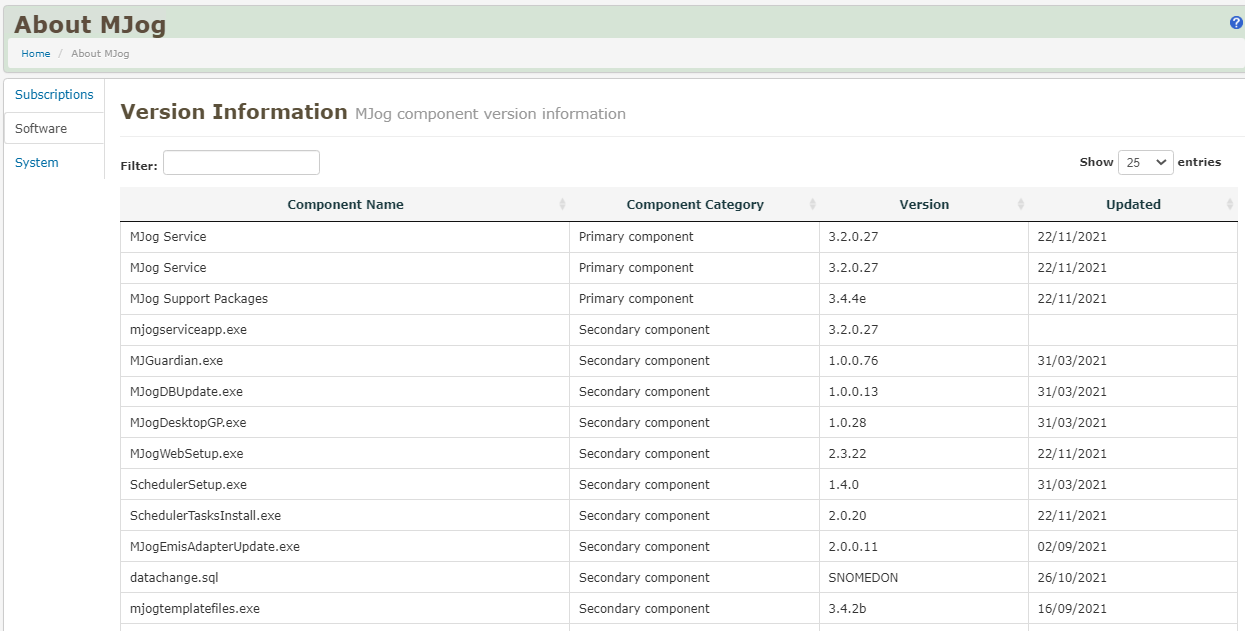The width and height of the screenshot is (1245, 631).
Task: Open the Show entries dropdown
Action: [1145, 162]
